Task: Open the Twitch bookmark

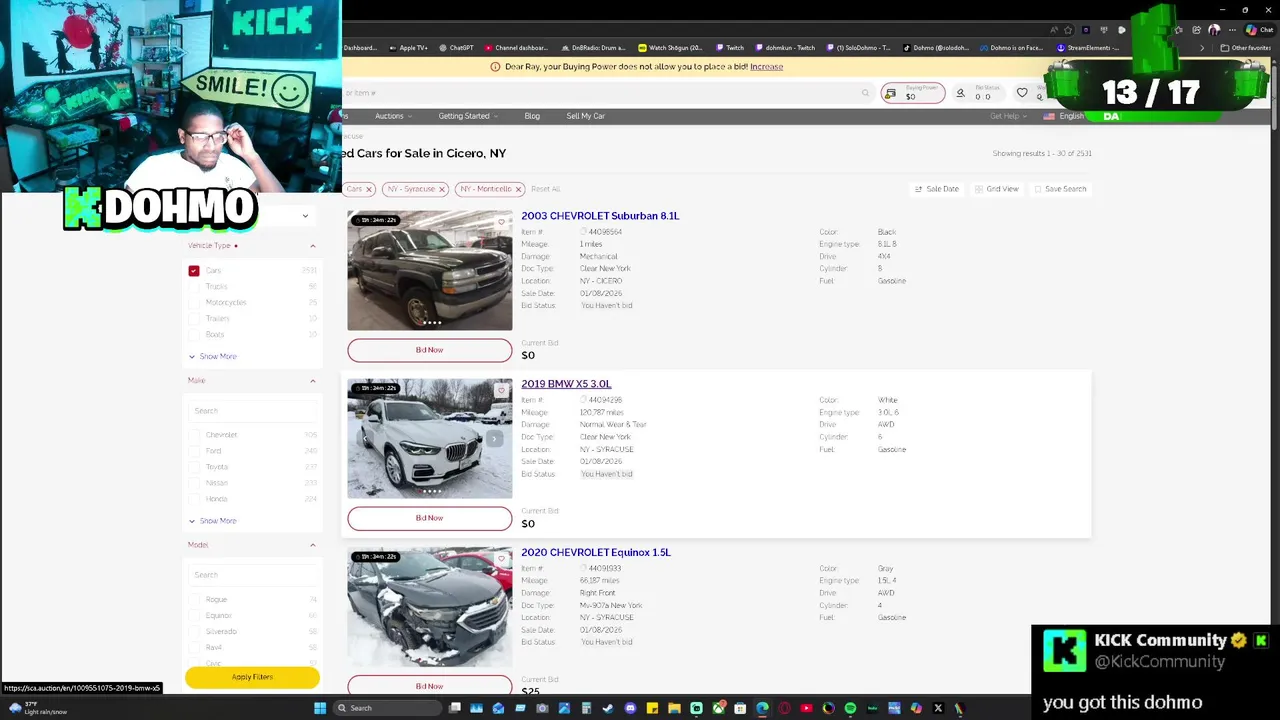Action: tap(730, 48)
